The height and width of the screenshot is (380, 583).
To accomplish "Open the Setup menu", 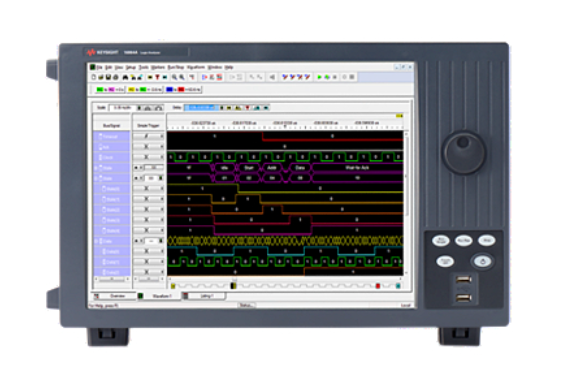I will click(x=131, y=67).
